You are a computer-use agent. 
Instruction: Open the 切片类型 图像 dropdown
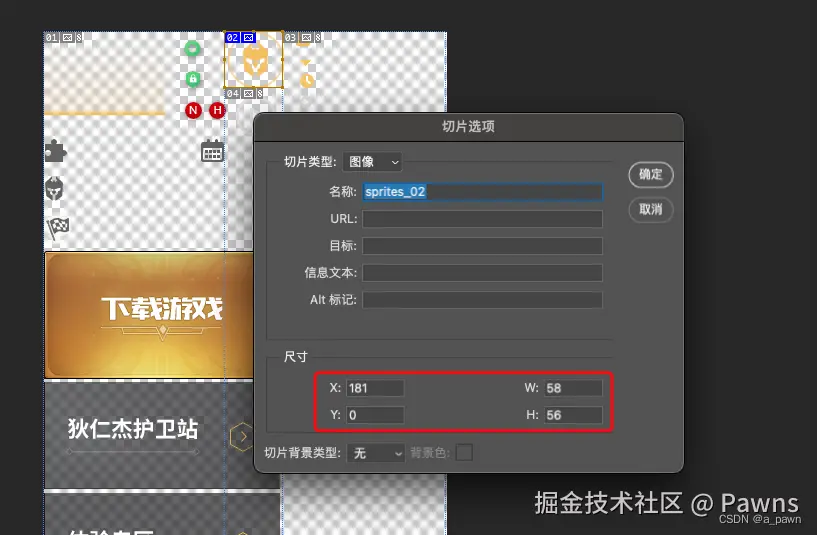pos(372,162)
